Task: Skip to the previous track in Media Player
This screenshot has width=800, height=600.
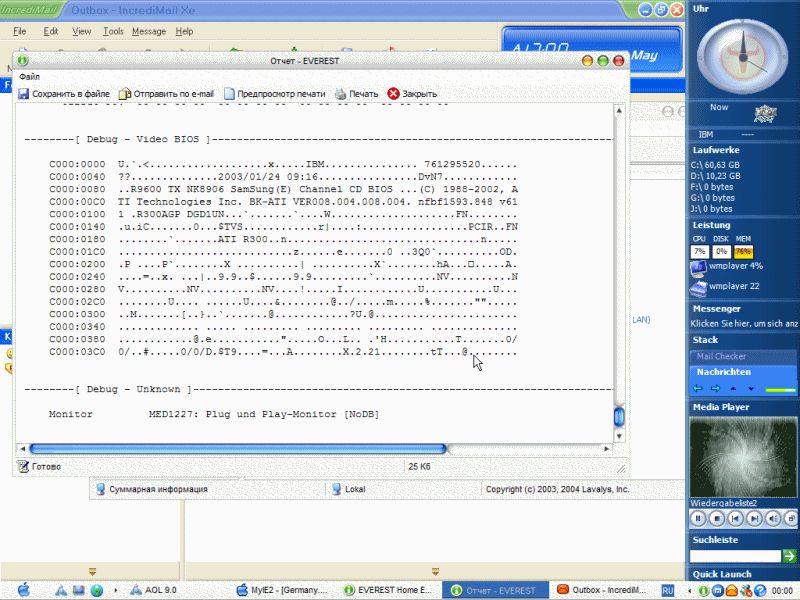Action: (735, 519)
